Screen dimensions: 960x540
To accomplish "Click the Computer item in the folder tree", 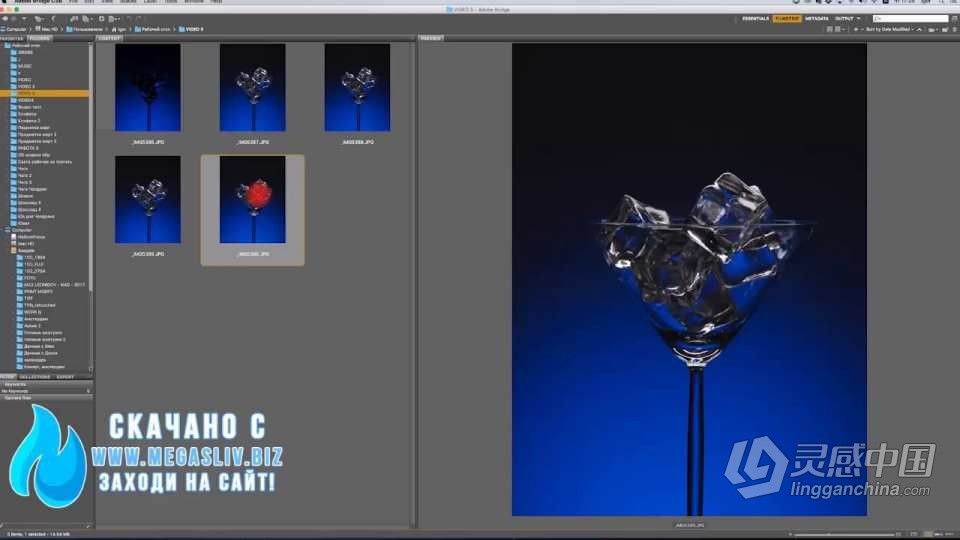I will 22,229.
